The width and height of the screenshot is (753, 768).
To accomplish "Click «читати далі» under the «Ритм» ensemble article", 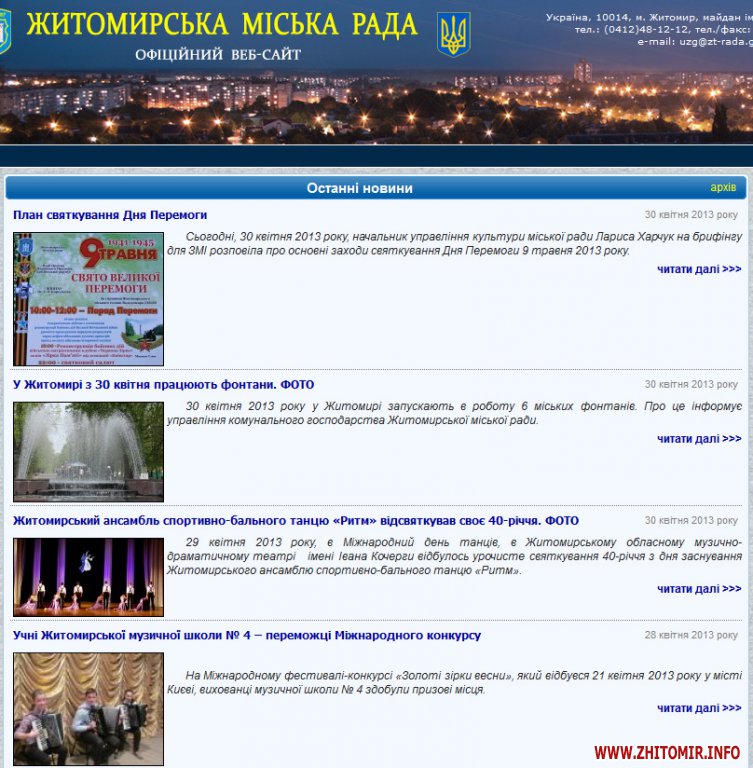I will (699, 589).
